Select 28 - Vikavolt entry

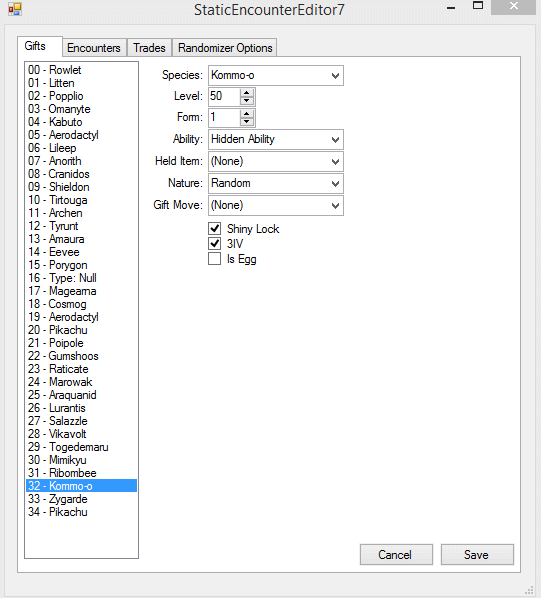pyautogui.click(x=81, y=434)
